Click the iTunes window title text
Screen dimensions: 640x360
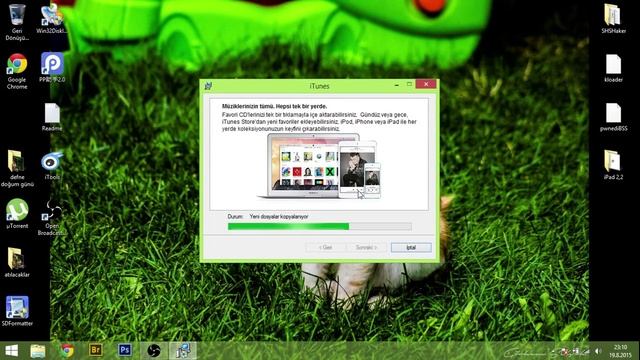319,86
